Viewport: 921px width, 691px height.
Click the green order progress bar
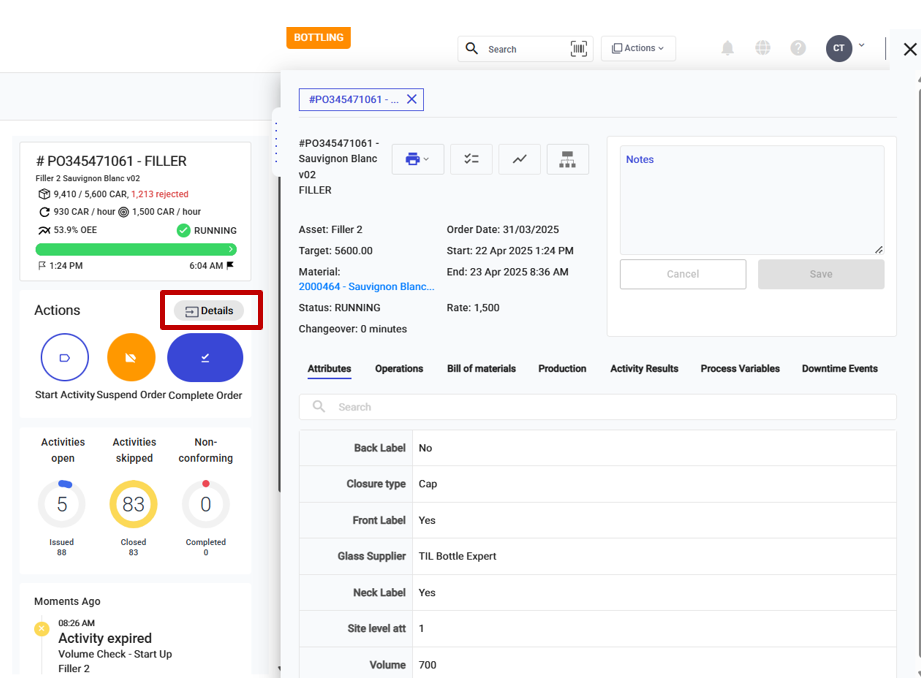[135, 249]
